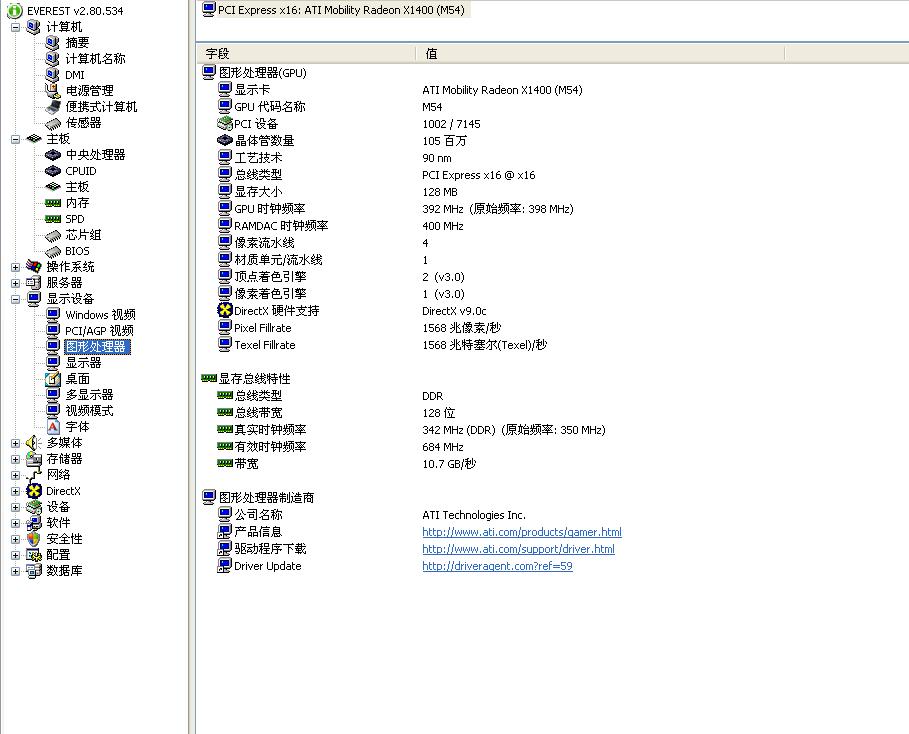Collapse the 主板 motherboard node
The image size is (909, 734).
click(x=16, y=139)
